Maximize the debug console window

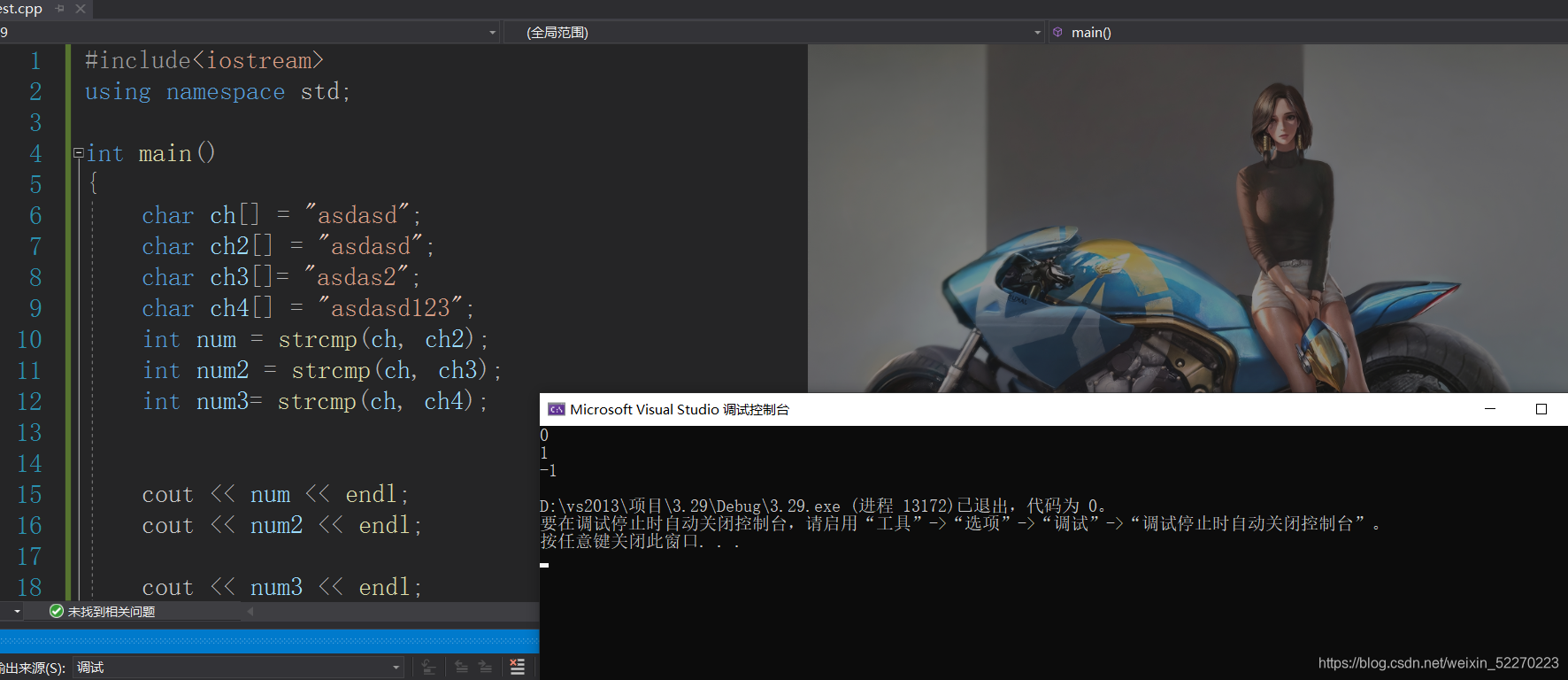coord(1541,409)
